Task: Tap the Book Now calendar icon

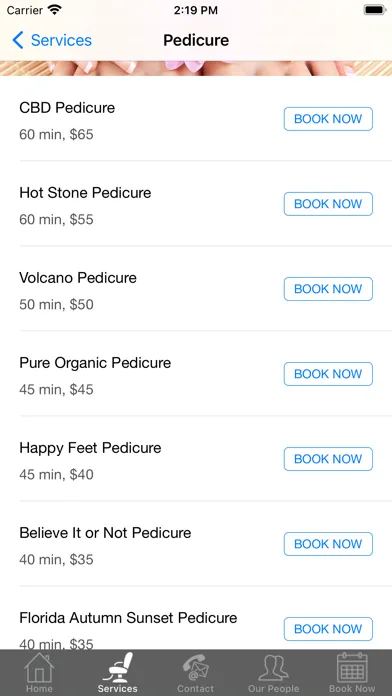Action: coord(352,667)
